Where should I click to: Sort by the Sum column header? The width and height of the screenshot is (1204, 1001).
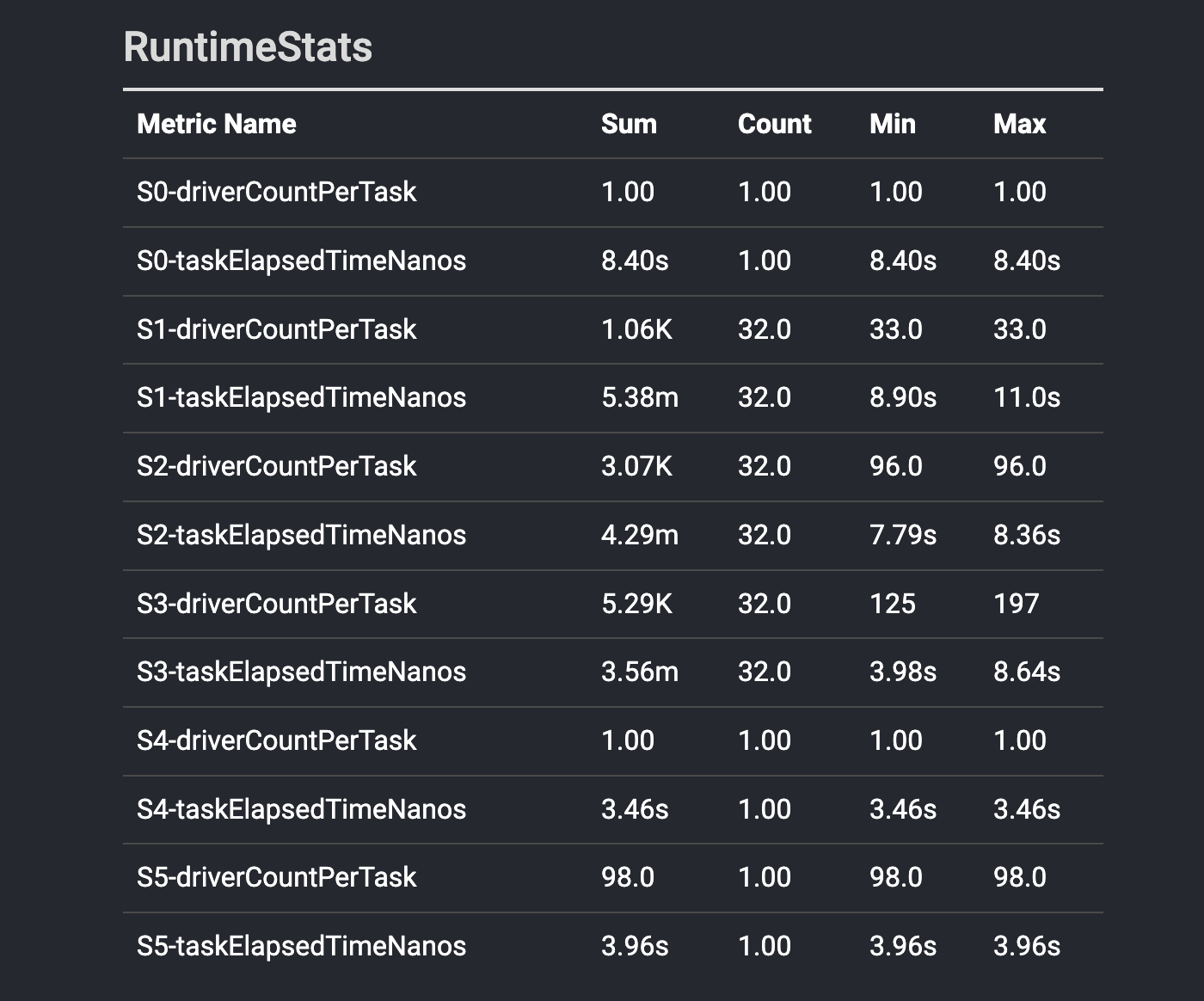[629, 124]
